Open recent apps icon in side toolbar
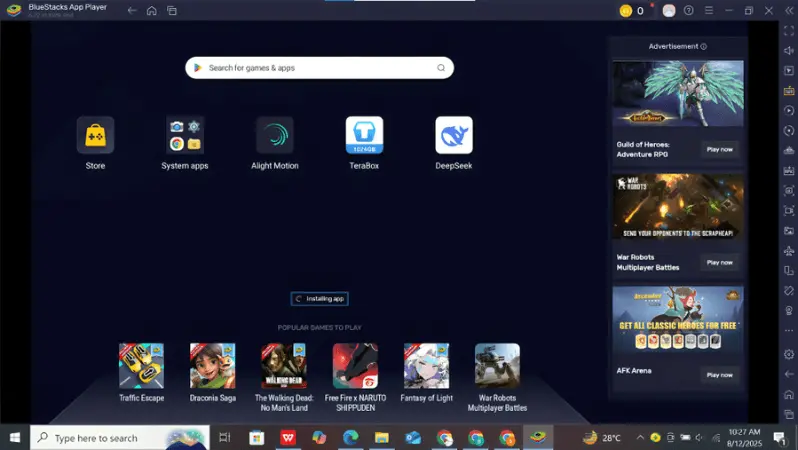 tap(789, 414)
